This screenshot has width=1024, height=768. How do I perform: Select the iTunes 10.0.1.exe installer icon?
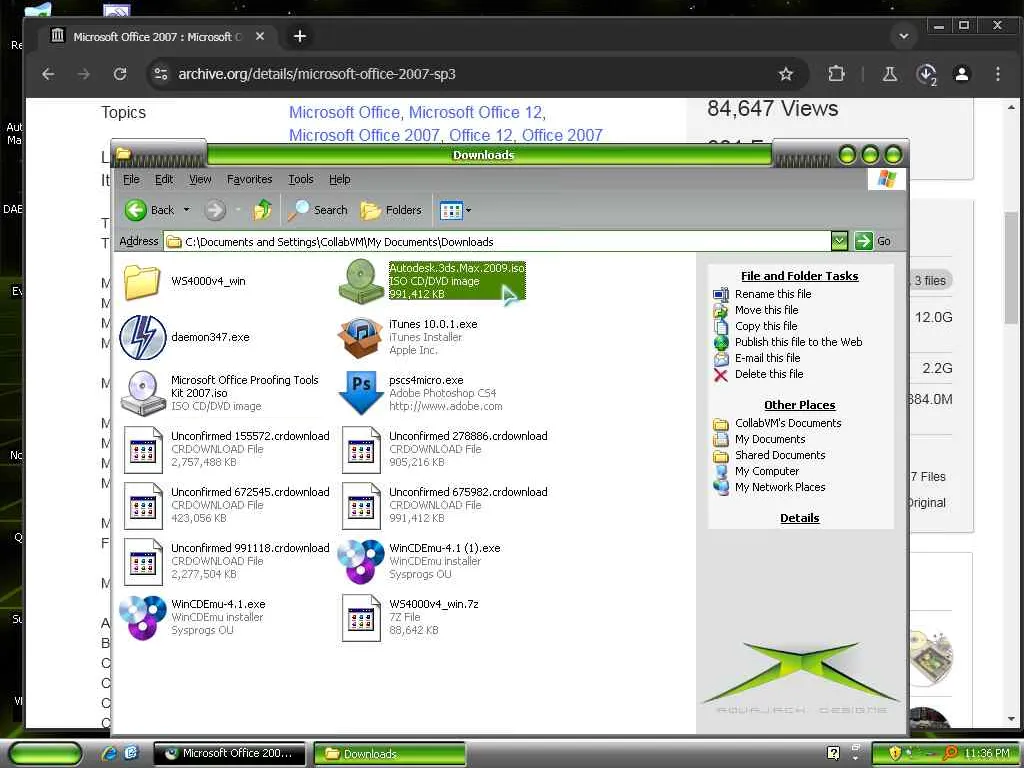click(360, 337)
